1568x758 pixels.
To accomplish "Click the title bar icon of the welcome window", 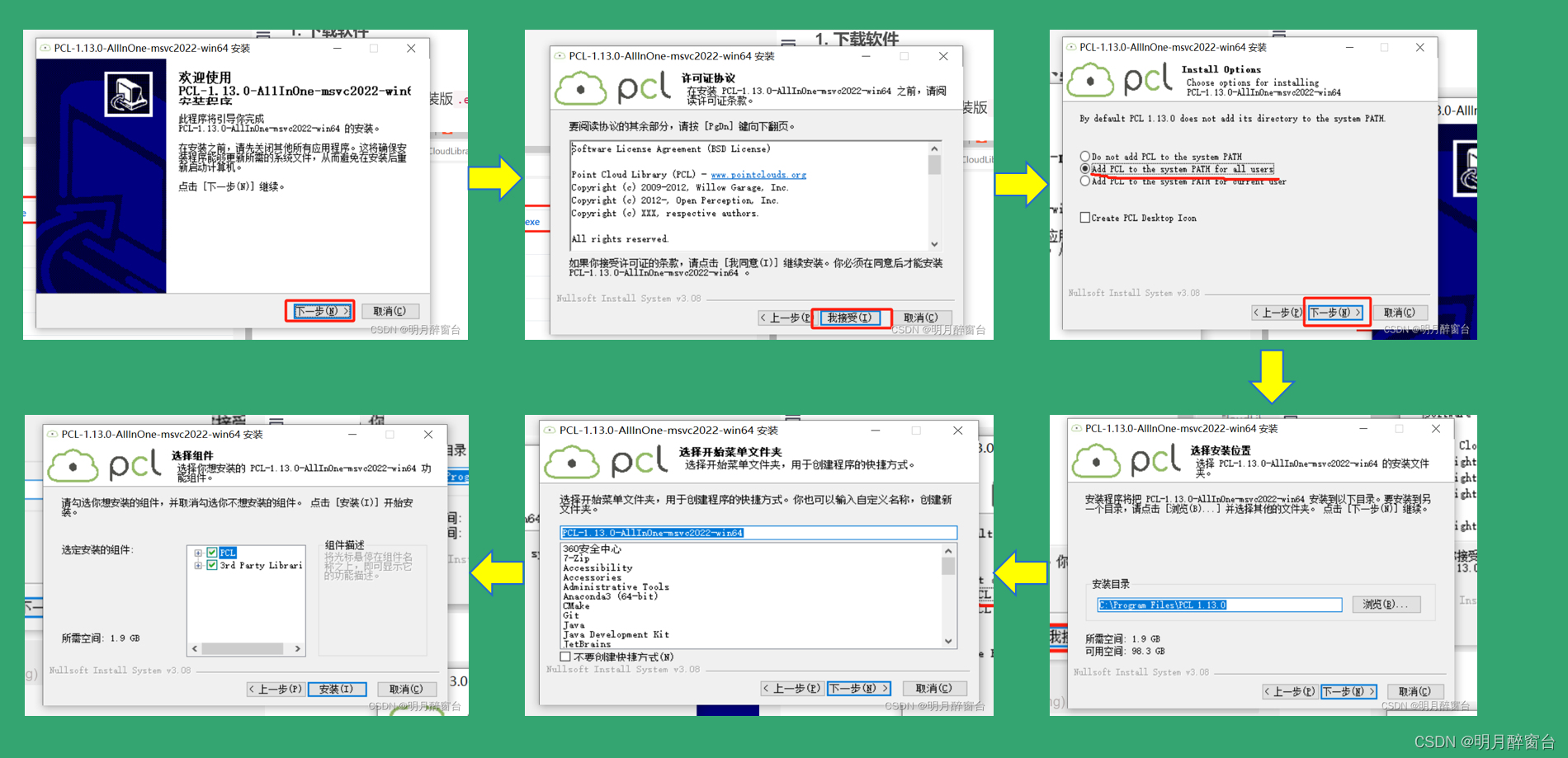I will click(45, 49).
